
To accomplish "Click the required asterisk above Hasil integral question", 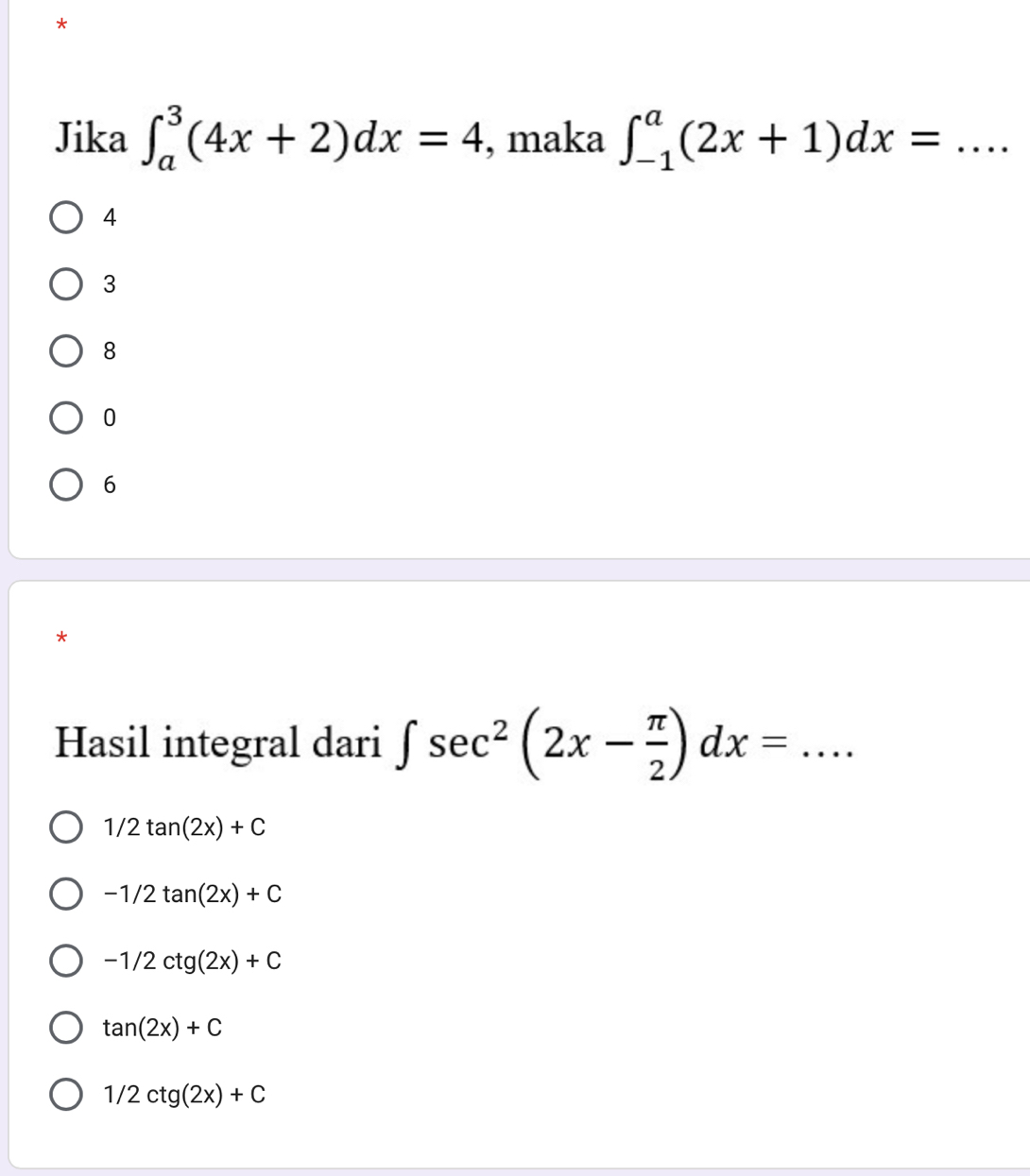I will coord(63,639).
